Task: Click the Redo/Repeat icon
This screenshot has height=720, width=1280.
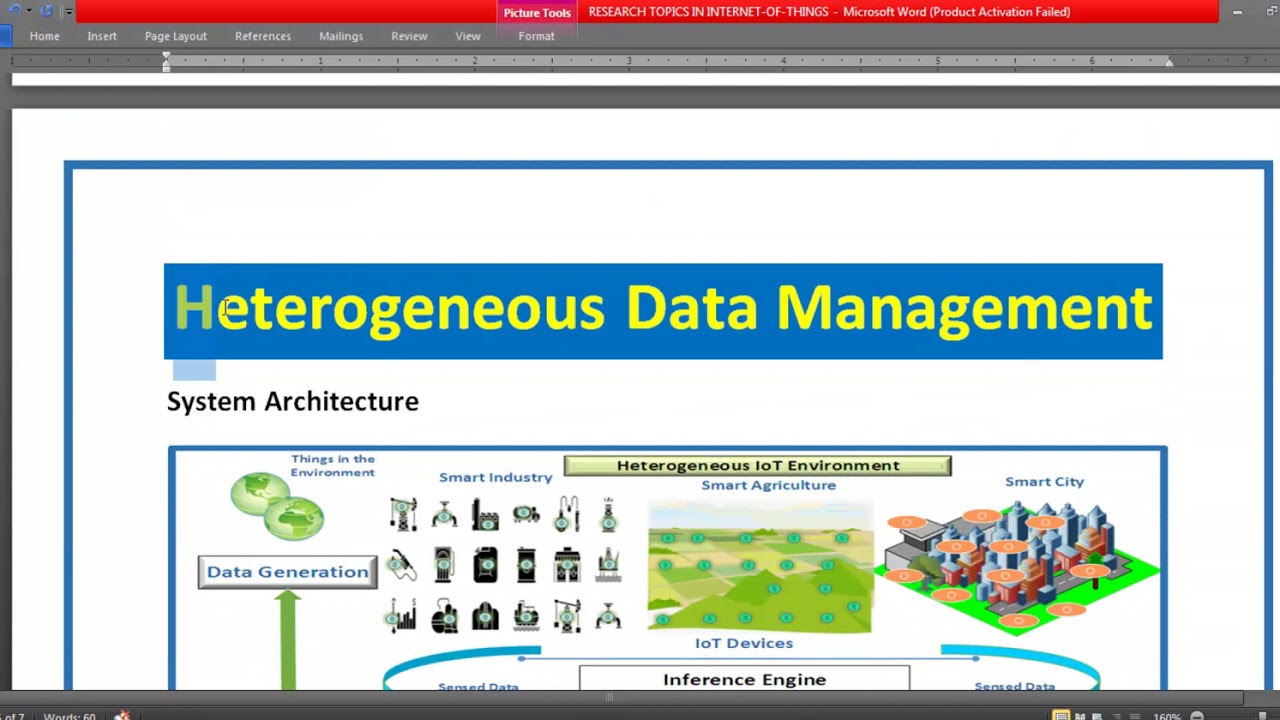Action: (x=46, y=11)
